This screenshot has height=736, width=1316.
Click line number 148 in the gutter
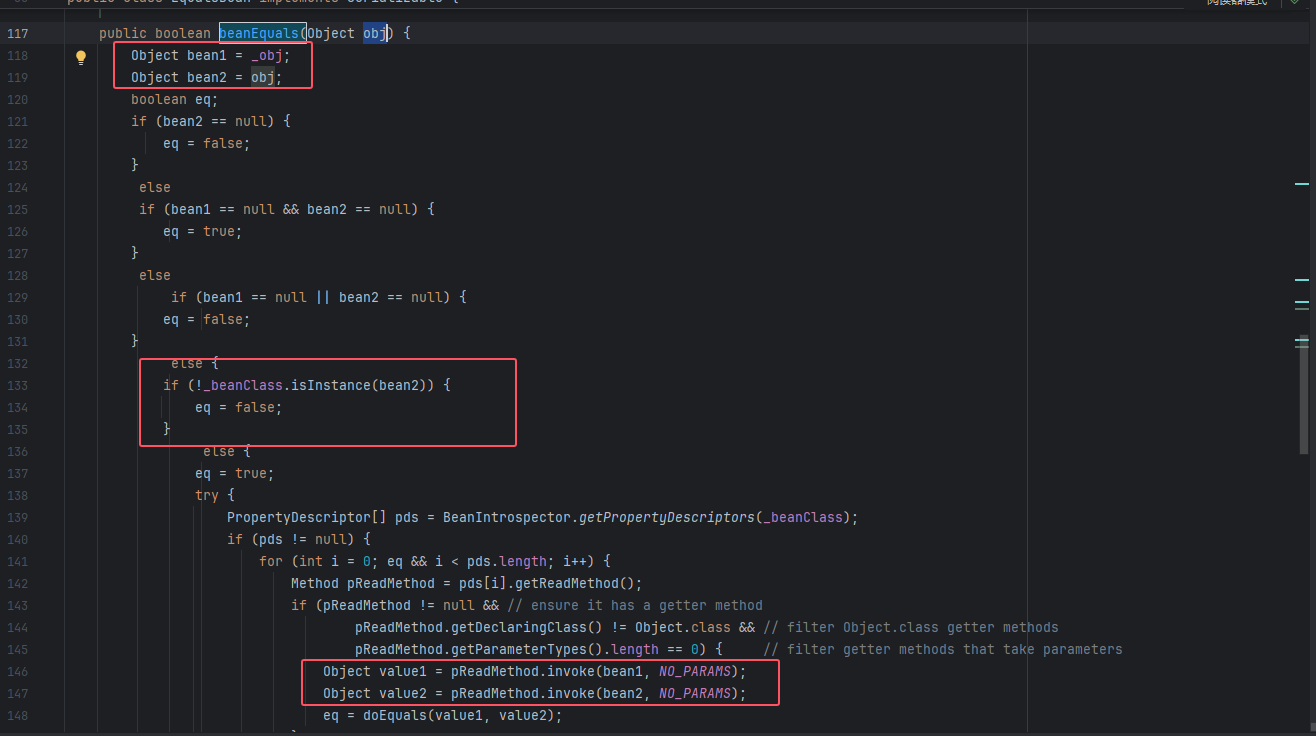18,715
